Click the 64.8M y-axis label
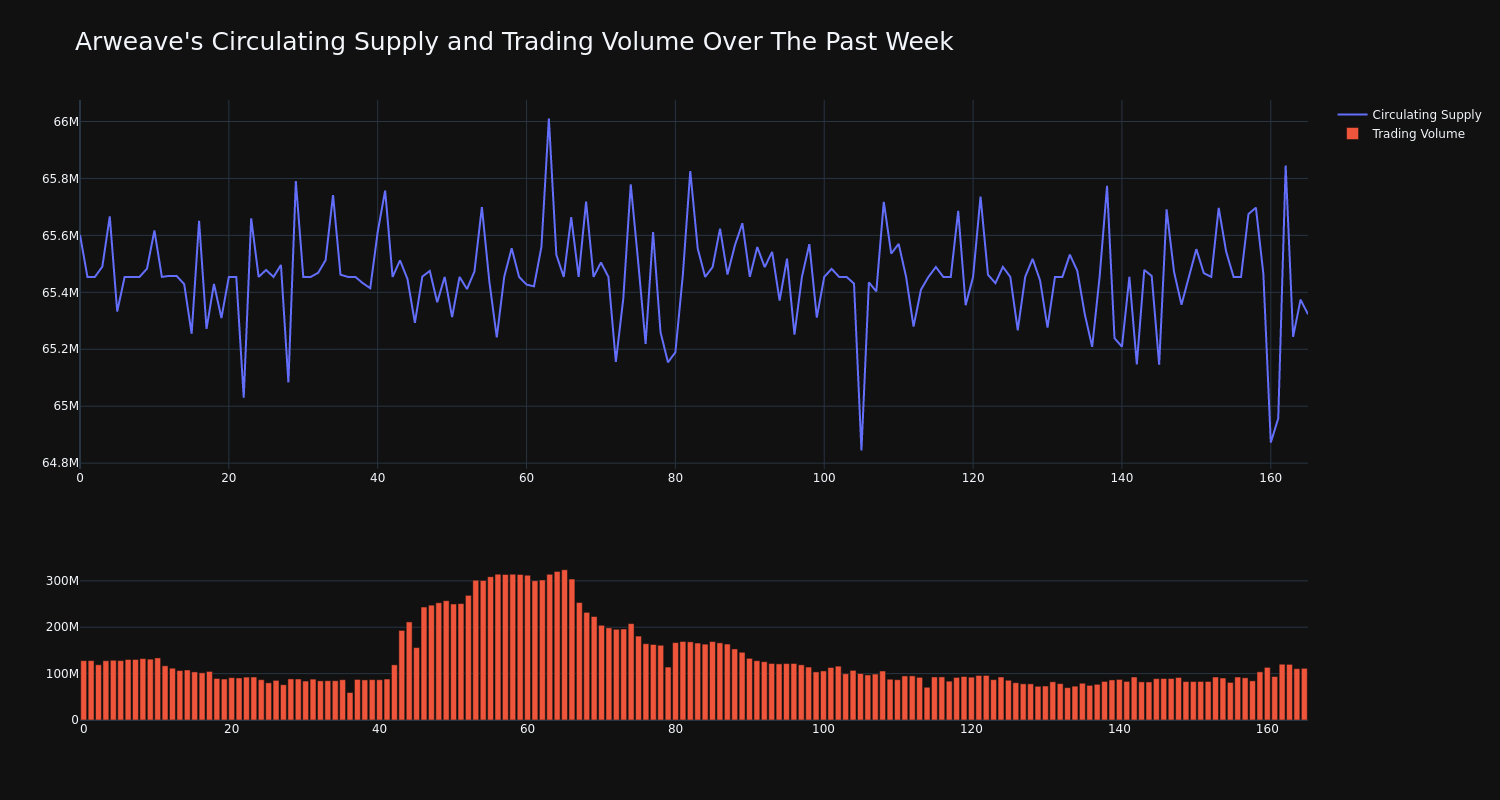 (x=59, y=463)
